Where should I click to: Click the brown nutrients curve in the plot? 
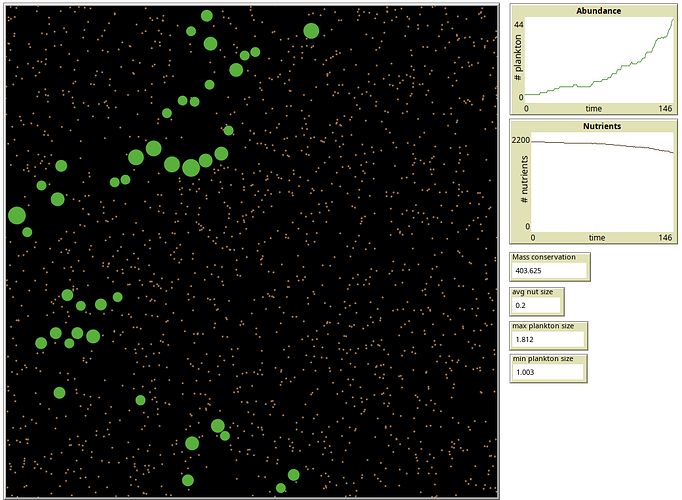tap(602, 143)
